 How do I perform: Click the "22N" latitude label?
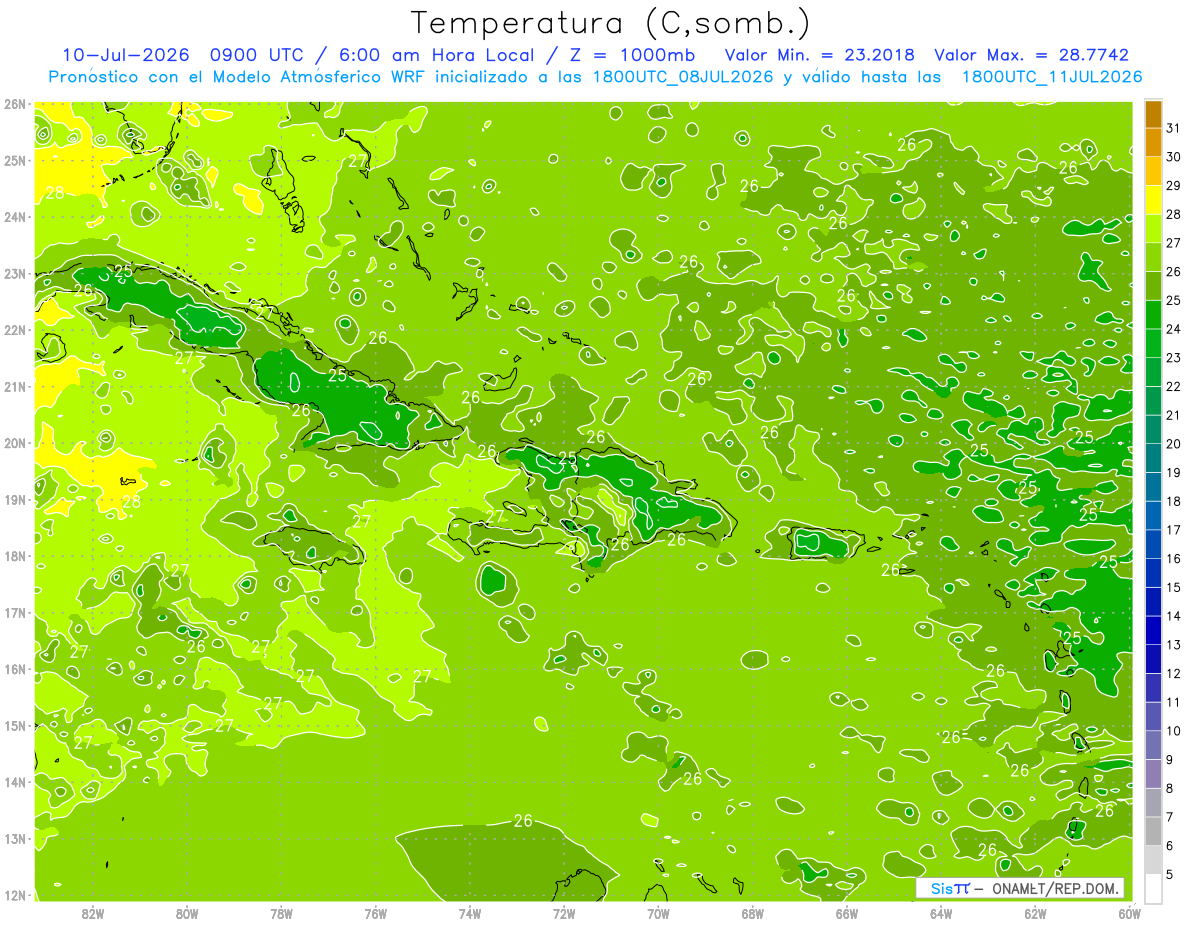click(15, 330)
